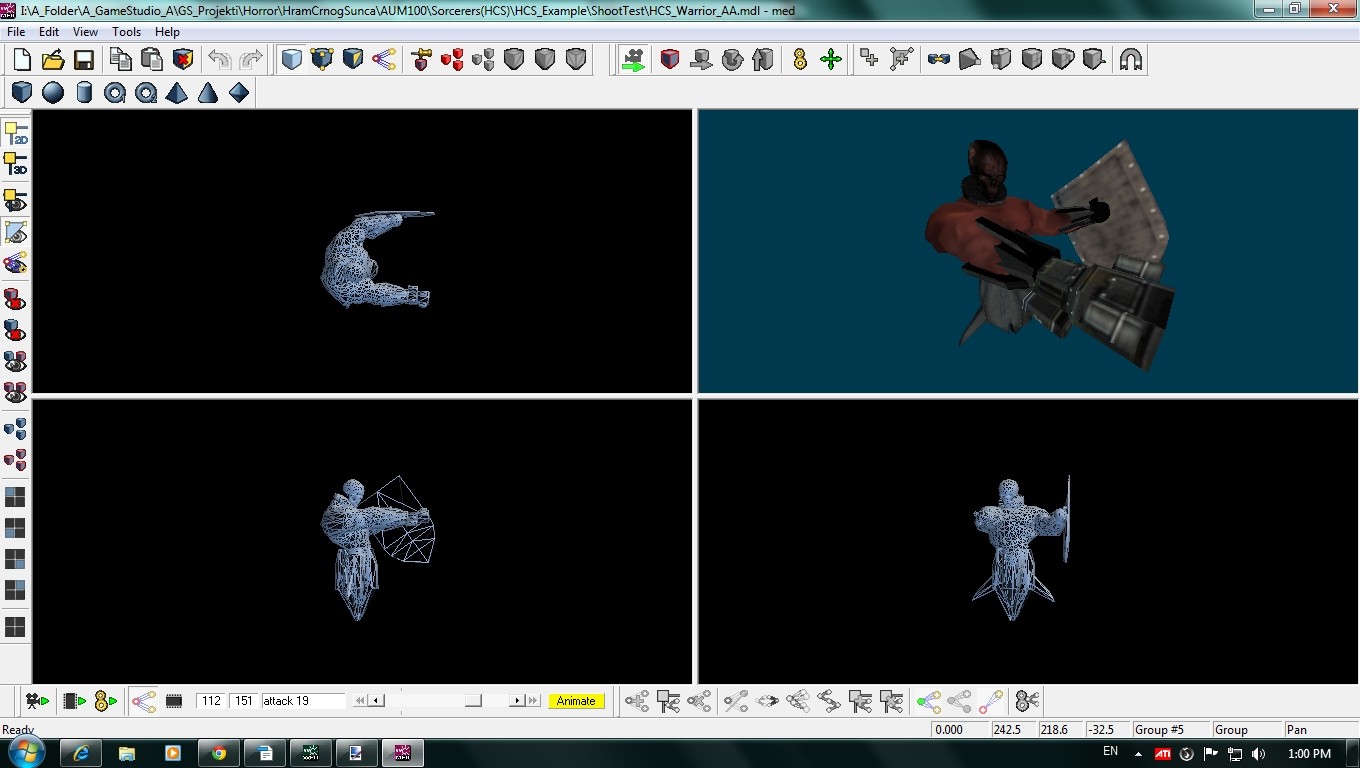
Task: Add a diamond primitive
Action: pos(239,93)
